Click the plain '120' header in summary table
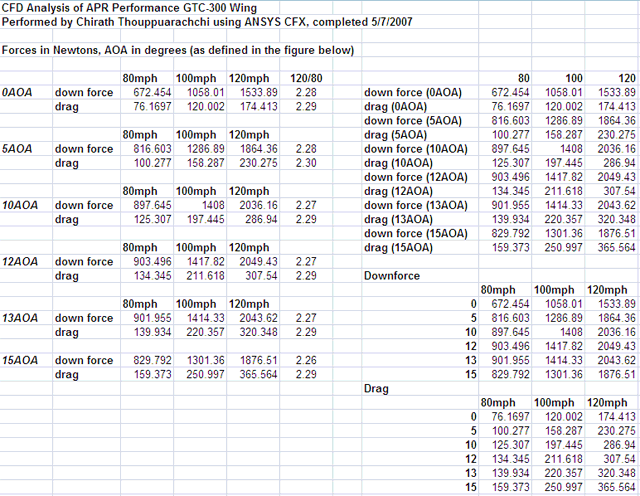The height and width of the screenshot is (496, 640). coord(626,77)
